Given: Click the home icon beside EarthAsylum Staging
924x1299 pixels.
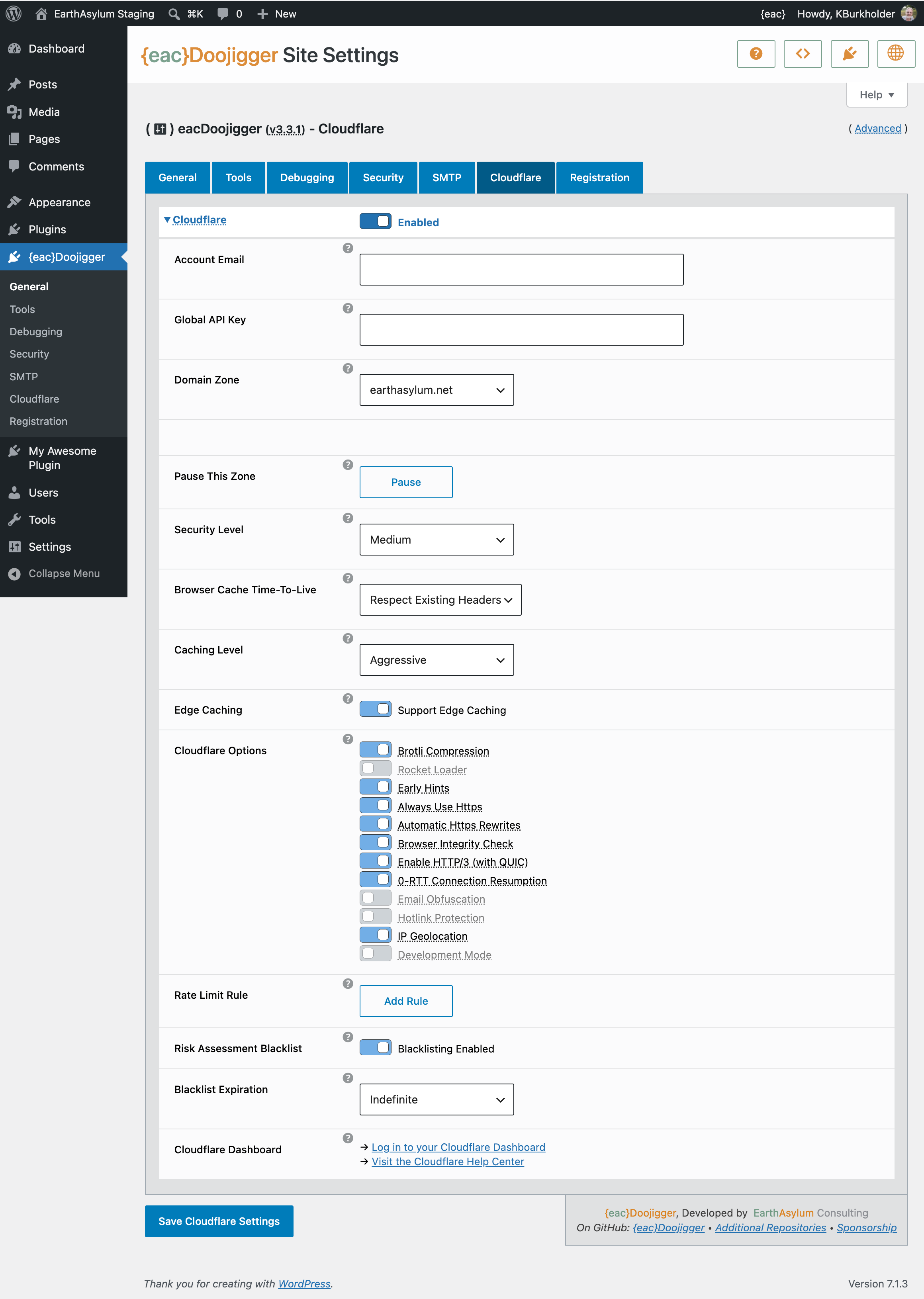Looking at the screenshot, I should [x=41, y=14].
